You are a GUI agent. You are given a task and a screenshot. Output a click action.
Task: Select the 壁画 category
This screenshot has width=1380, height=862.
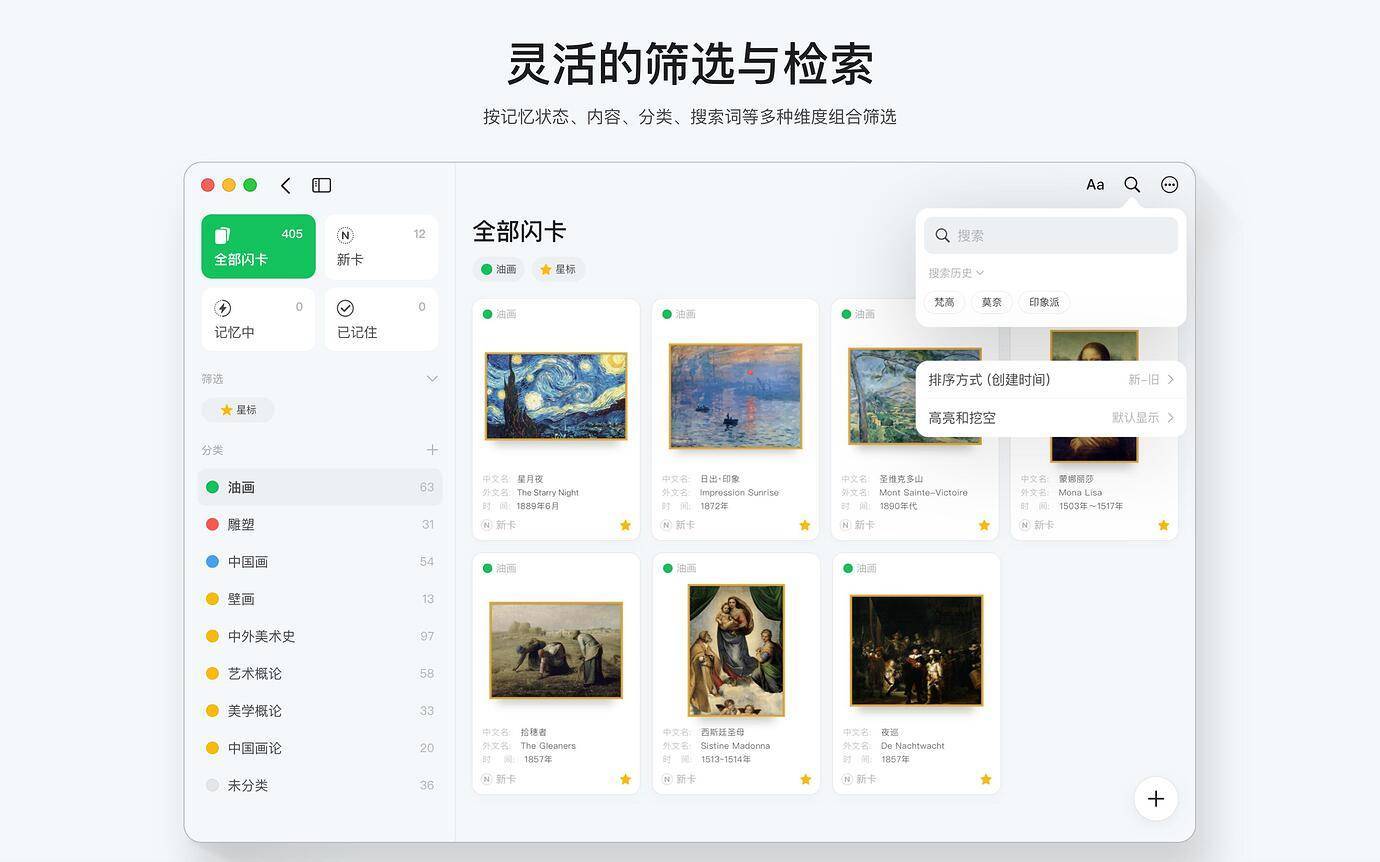320,599
